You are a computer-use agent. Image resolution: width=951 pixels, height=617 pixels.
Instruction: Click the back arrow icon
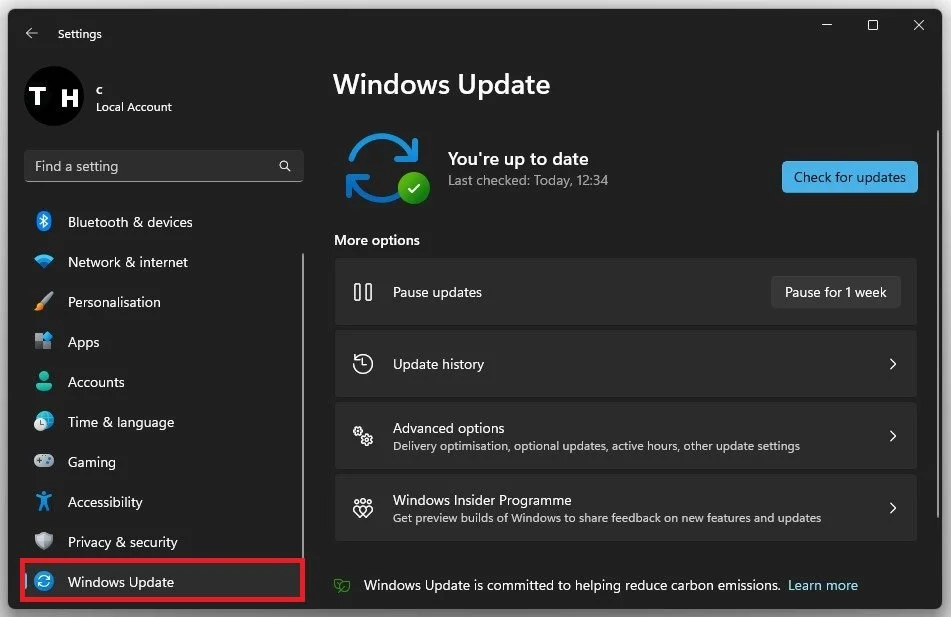tap(32, 33)
